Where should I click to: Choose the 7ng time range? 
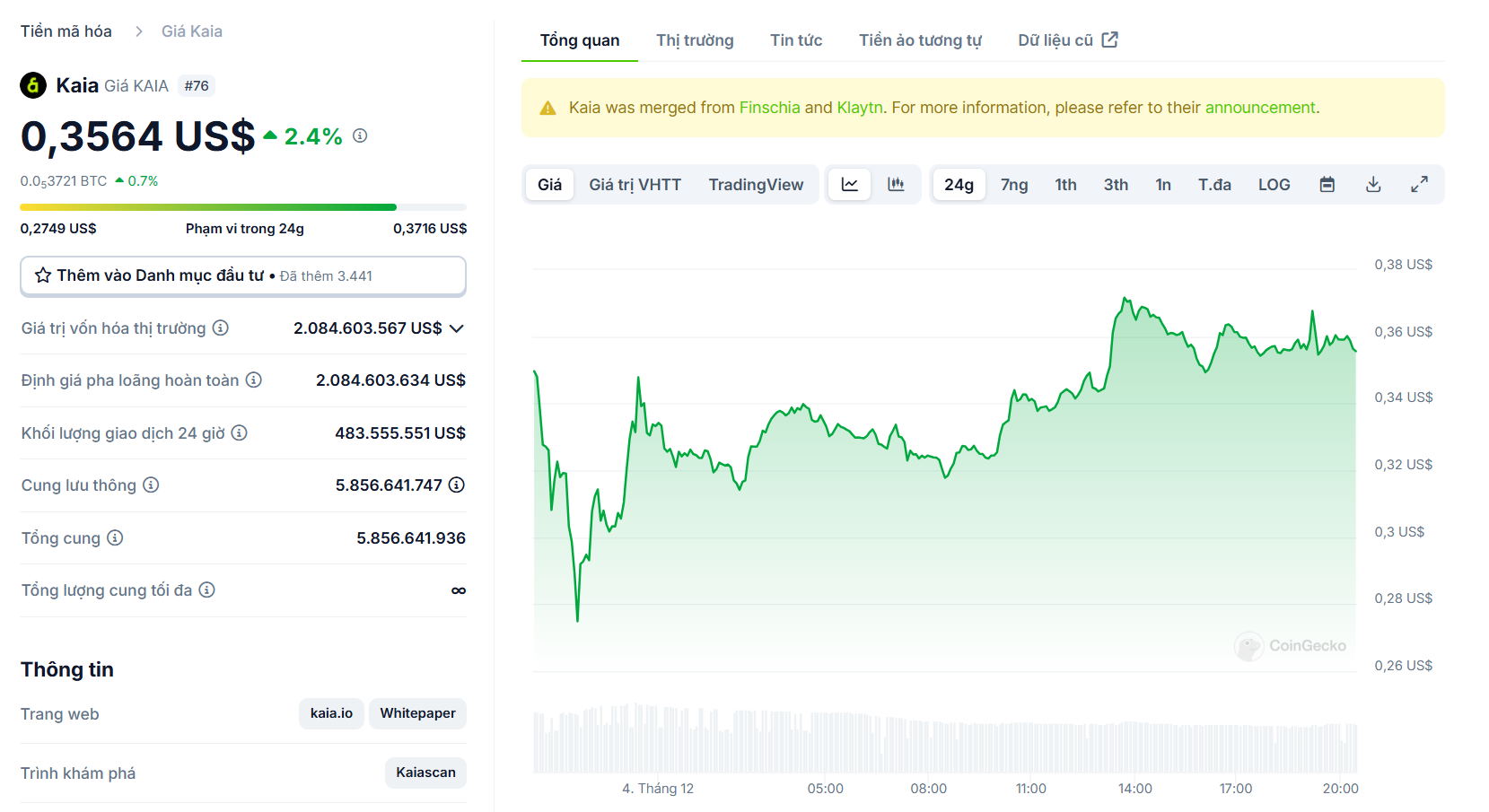coord(1014,185)
